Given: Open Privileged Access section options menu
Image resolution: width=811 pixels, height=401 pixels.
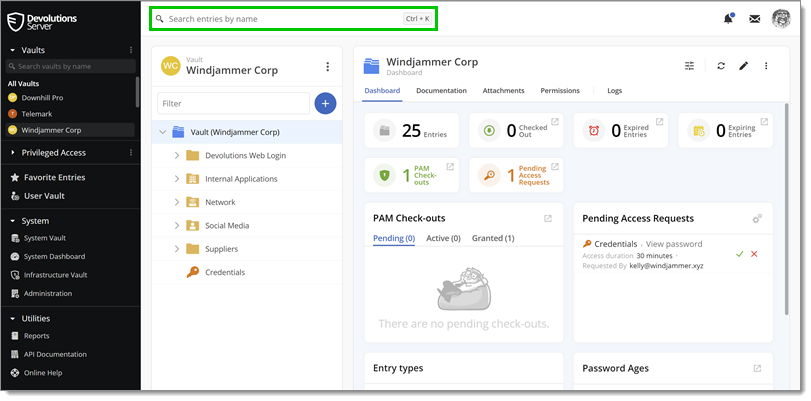Looking at the screenshot, I should [x=131, y=153].
